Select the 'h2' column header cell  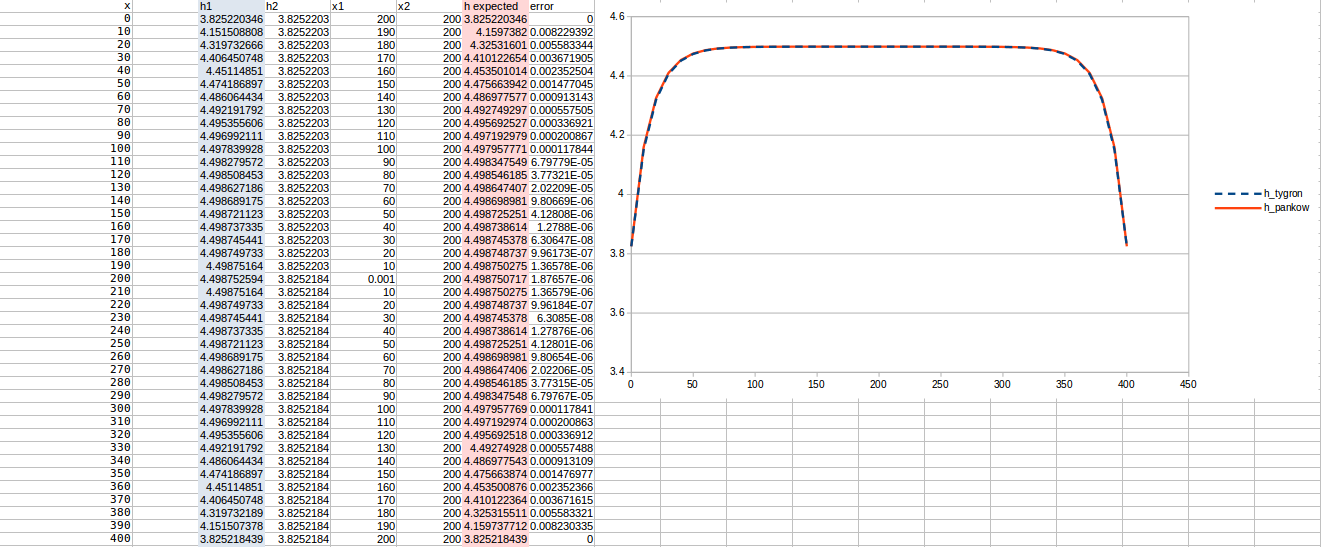point(296,6)
